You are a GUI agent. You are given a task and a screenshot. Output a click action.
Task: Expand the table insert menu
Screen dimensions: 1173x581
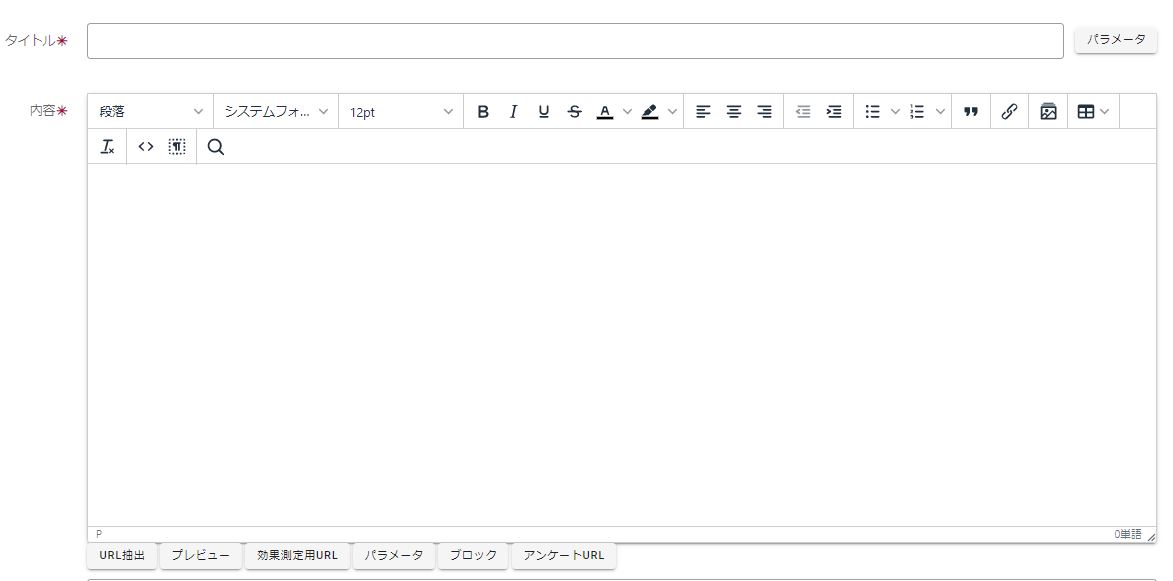(1093, 112)
